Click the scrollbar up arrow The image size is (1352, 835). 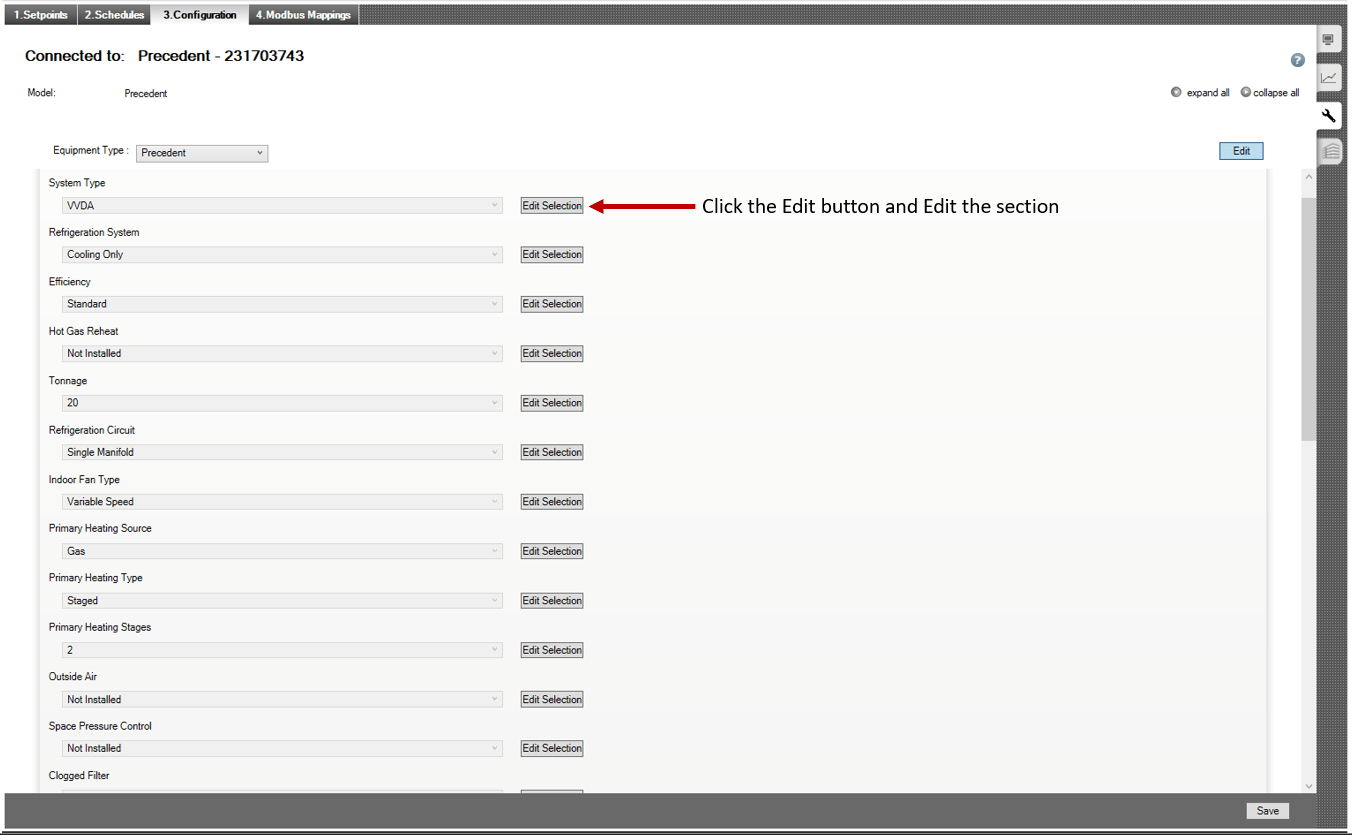pos(1309,177)
